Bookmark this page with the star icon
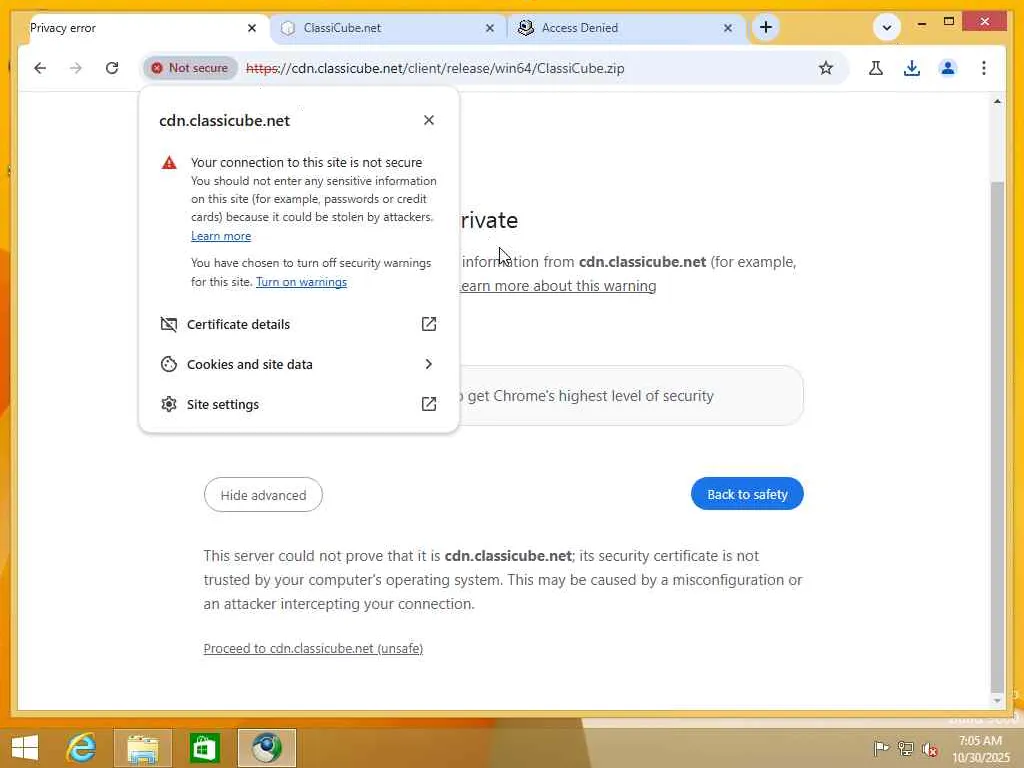The width and height of the screenshot is (1024, 768). [826, 68]
